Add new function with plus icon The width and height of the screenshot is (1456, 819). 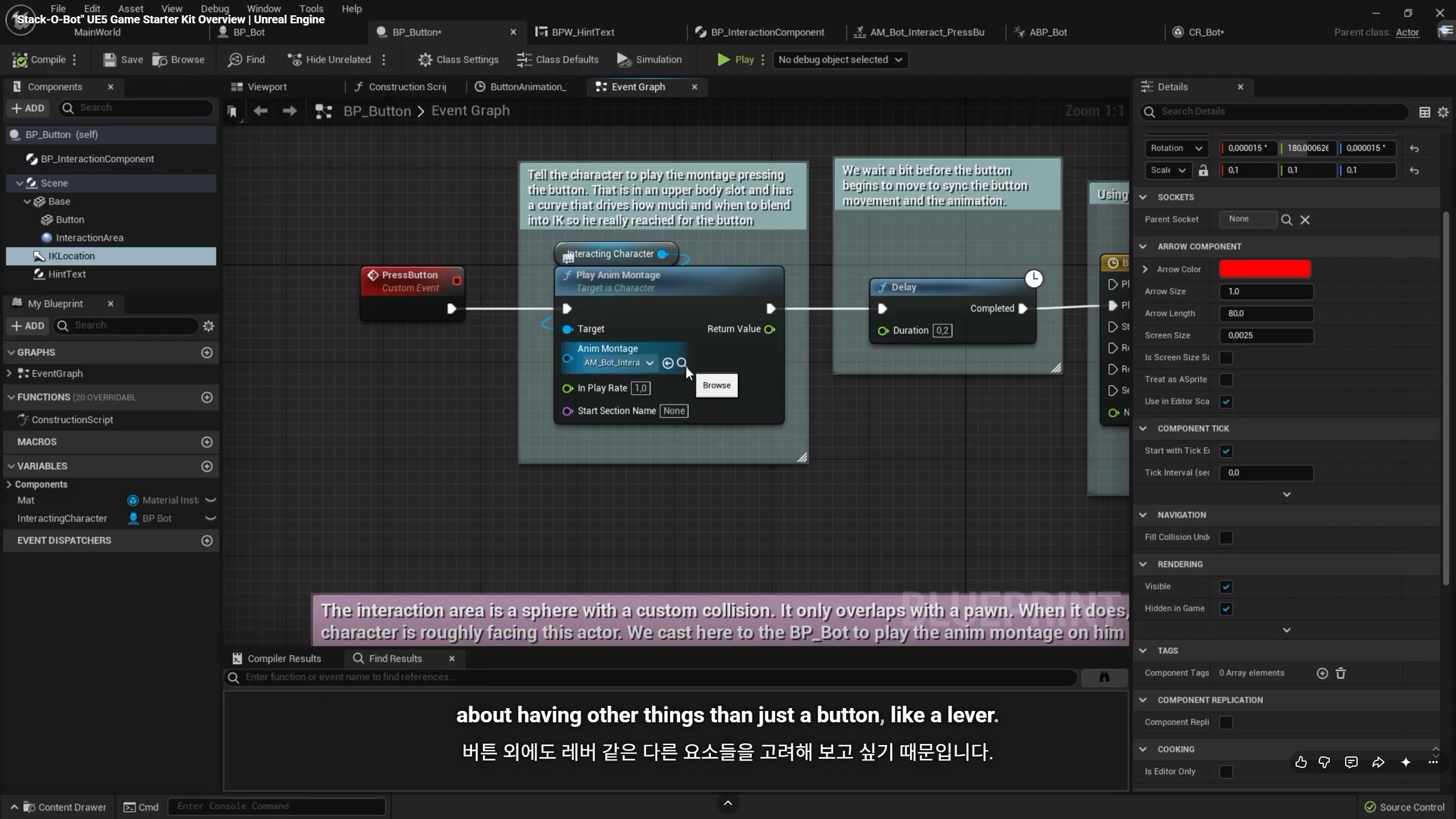pyautogui.click(x=207, y=397)
